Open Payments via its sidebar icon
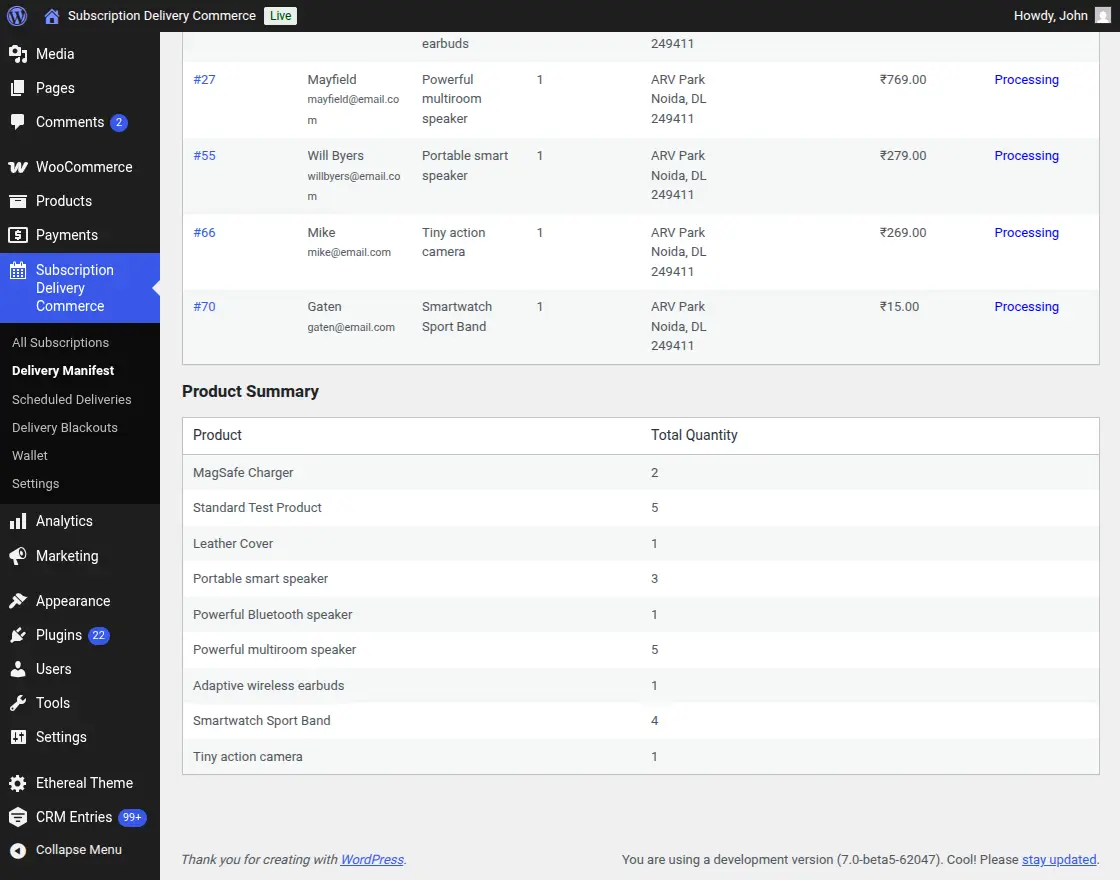The height and width of the screenshot is (880, 1120). [x=17, y=235]
